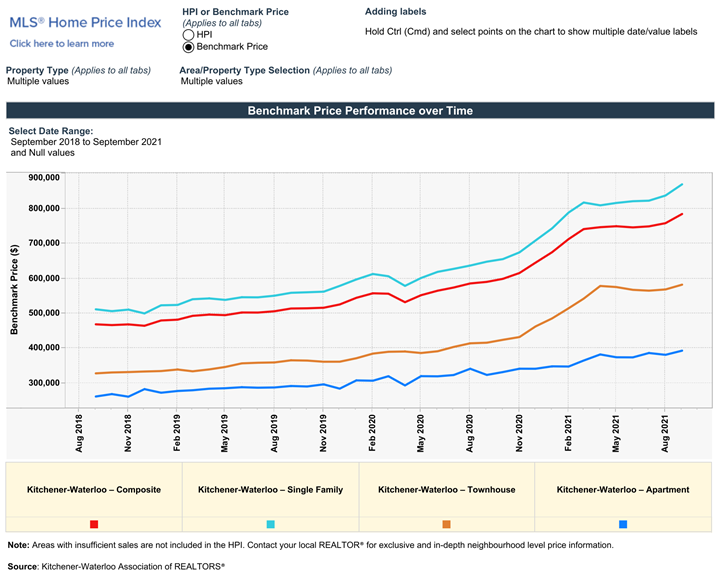Click the 'HPI or Benchmark Price' heading

[236, 12]
